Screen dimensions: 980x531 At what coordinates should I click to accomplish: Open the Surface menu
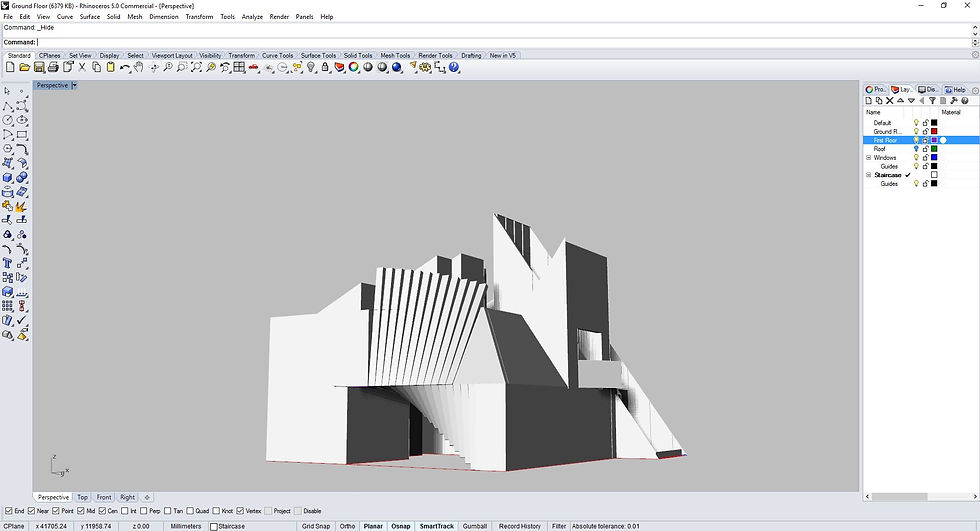point(90,17)
